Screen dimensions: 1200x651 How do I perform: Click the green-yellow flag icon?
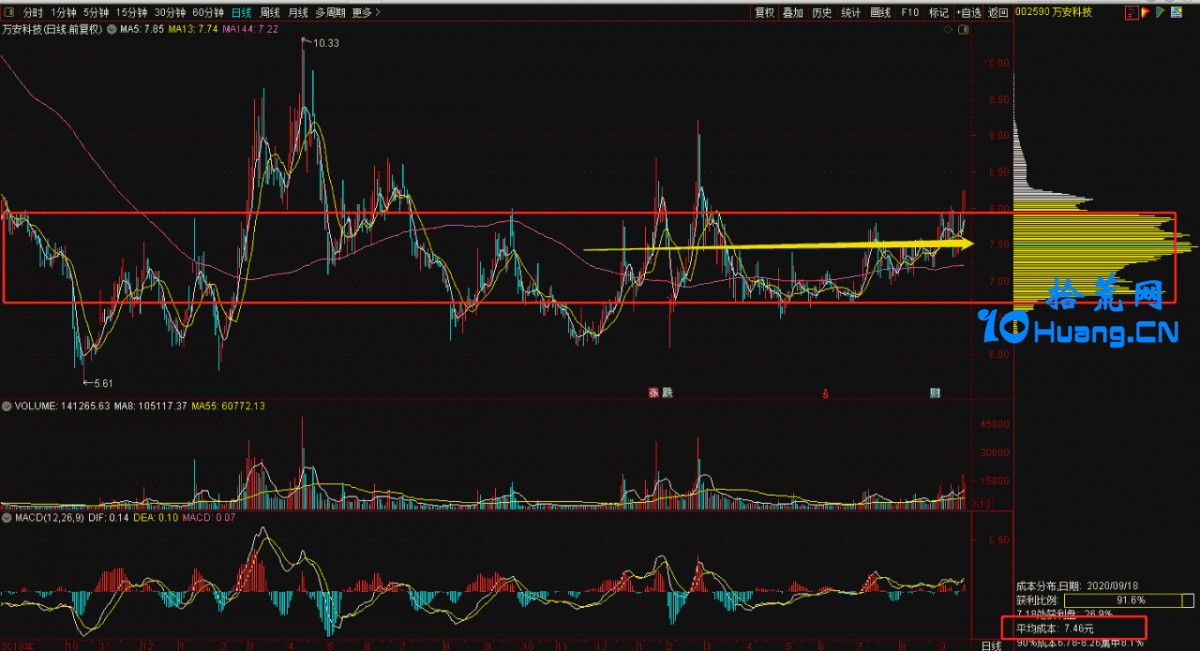coord(1160,13)
